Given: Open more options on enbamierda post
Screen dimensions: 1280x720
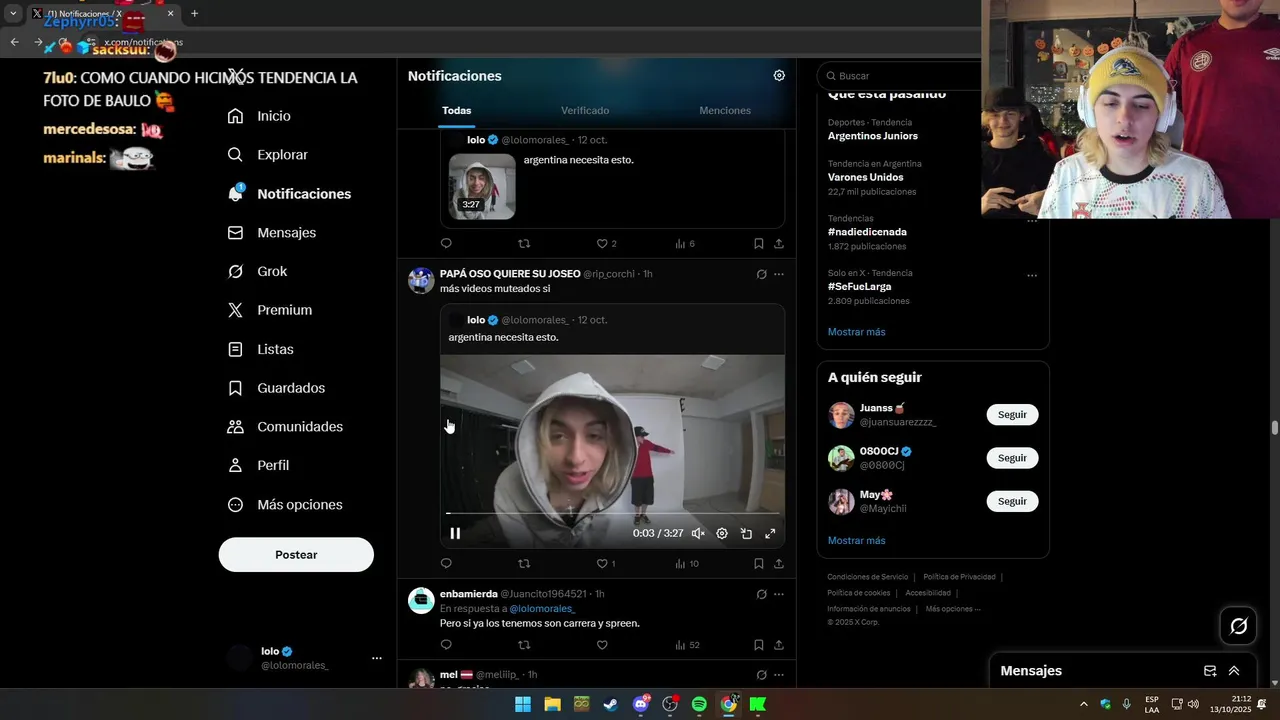Looking at the screenshot, I should 779,594.
